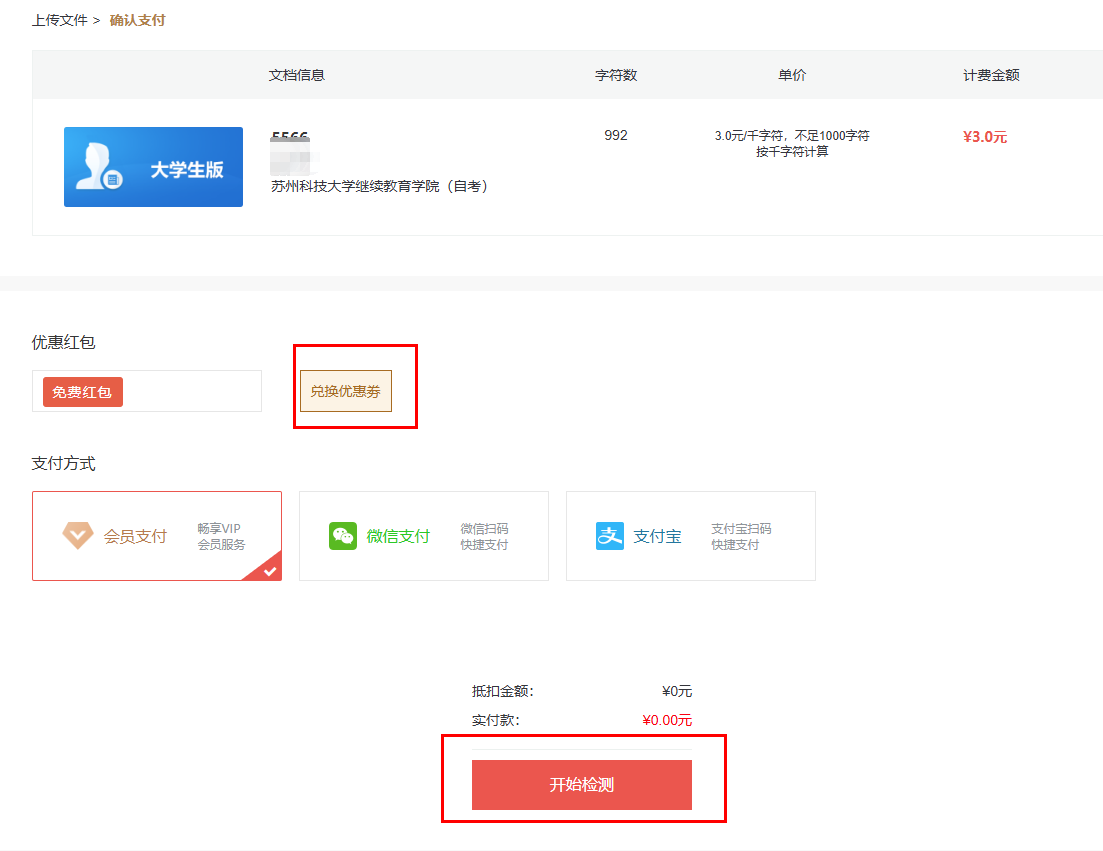The height and width of the screenshot is (851, 1103).
Task: Go back to 上传文件 in the breadcrumb
Action: point(60,20)
